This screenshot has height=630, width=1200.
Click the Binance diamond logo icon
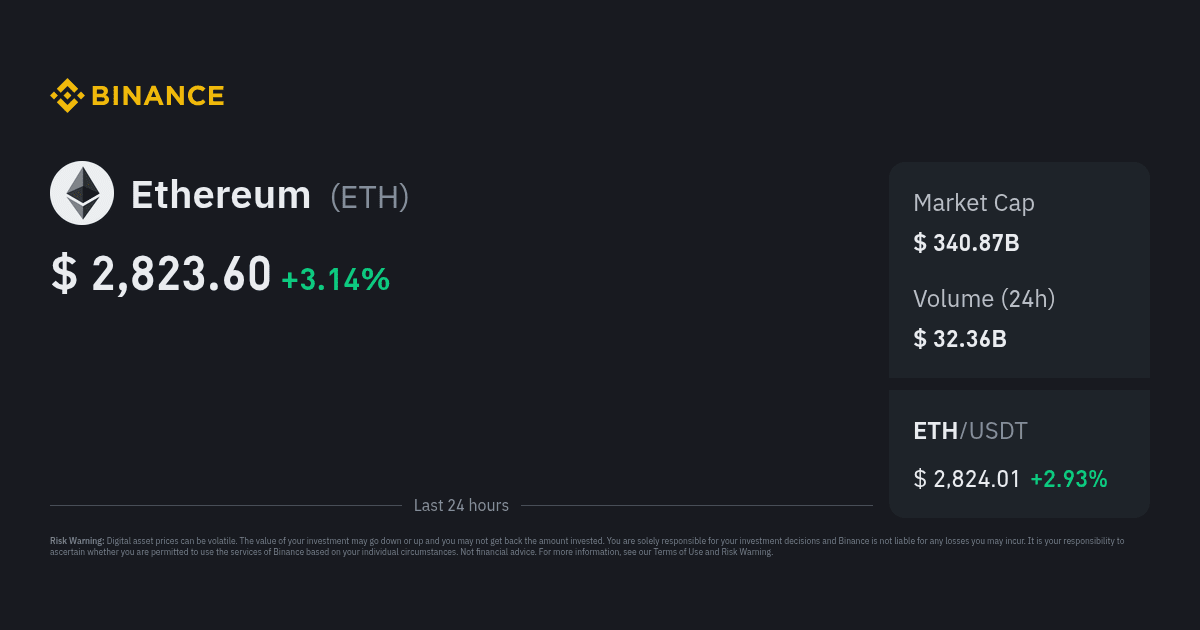point(66,96)
